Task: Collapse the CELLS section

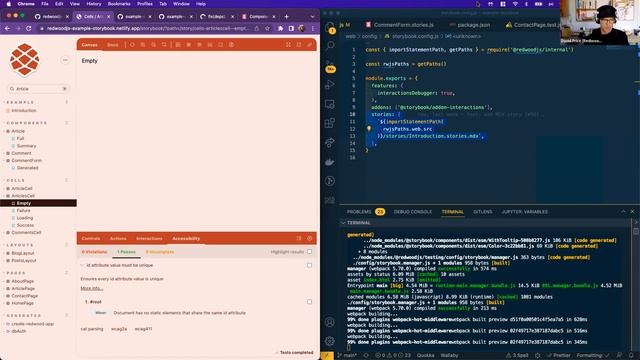Action: click(x=16, y=180)
